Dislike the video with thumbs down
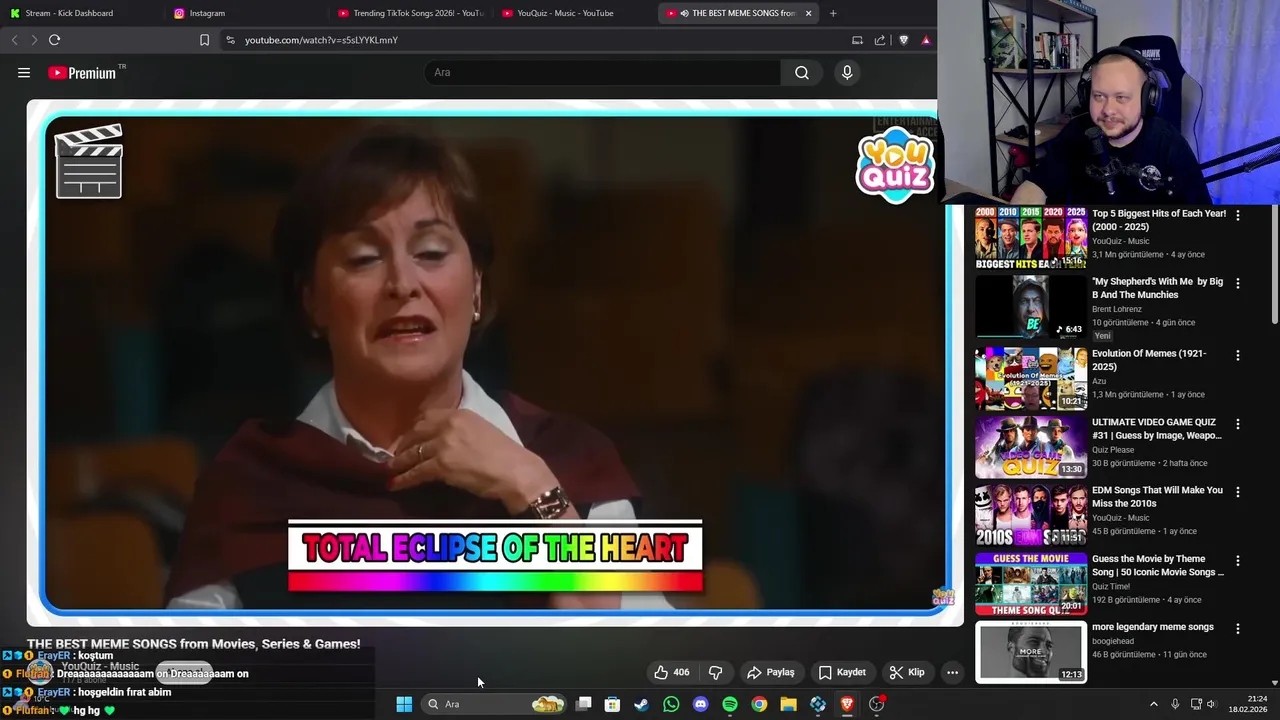Viewport: 1280px width, 720px height. 716,673
